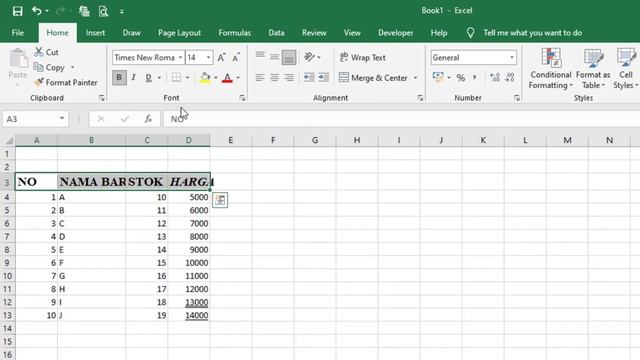The height and width of the screenshot is (360, 640).
Task: Switch to Developer tab
Action: click(396, 33)
